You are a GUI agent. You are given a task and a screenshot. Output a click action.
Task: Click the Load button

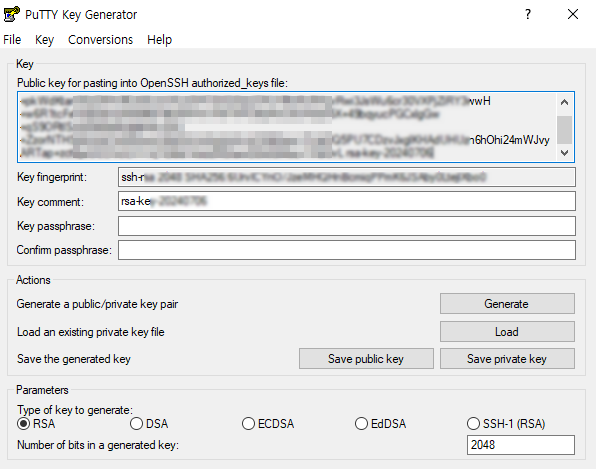coord(507,332)
